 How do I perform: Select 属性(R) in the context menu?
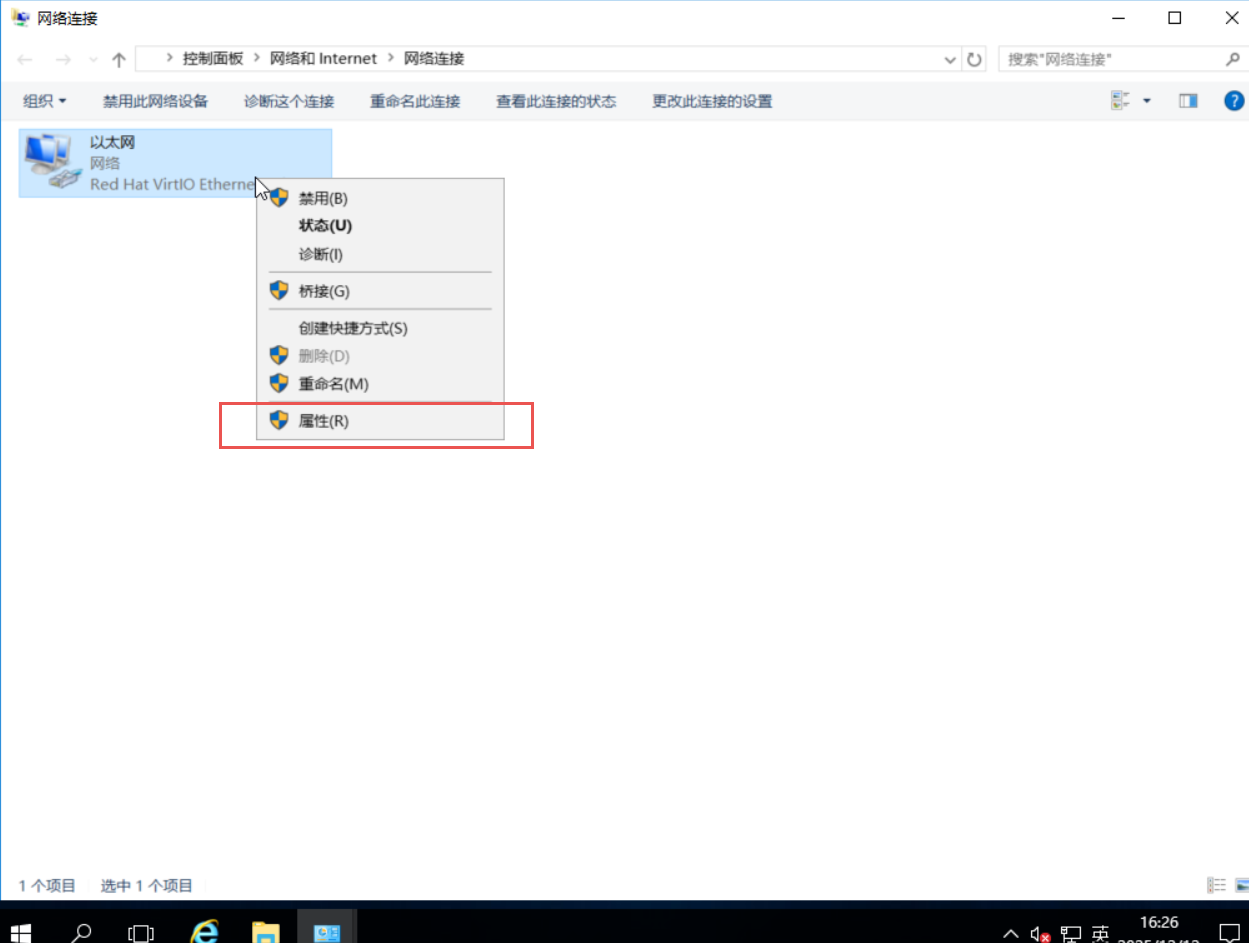[x=380, y=421]
